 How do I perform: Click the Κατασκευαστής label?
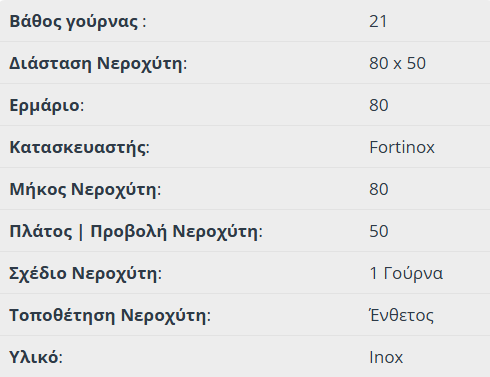click(x=80, y=147)
